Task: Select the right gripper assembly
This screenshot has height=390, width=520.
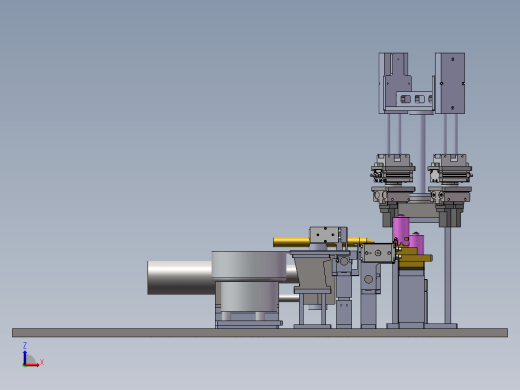Action: point(450,190)
